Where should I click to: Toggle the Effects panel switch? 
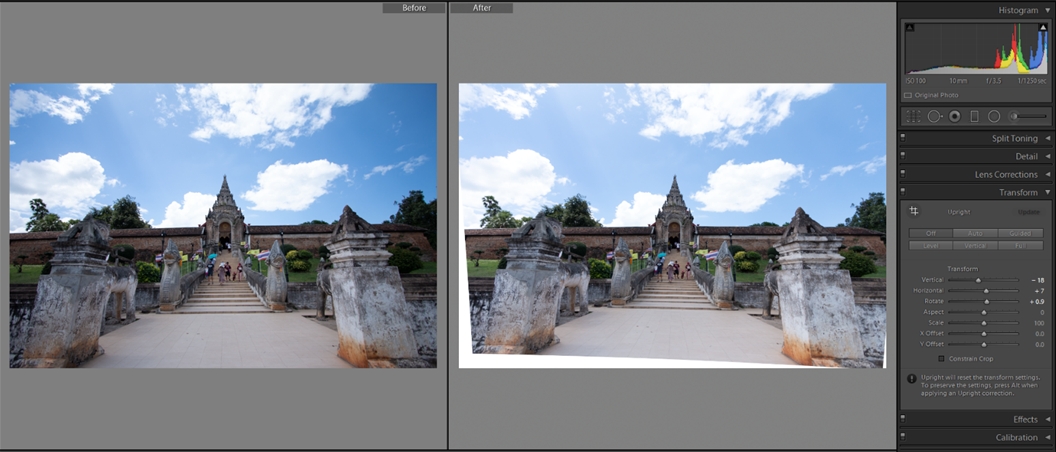tap(902, 419)
